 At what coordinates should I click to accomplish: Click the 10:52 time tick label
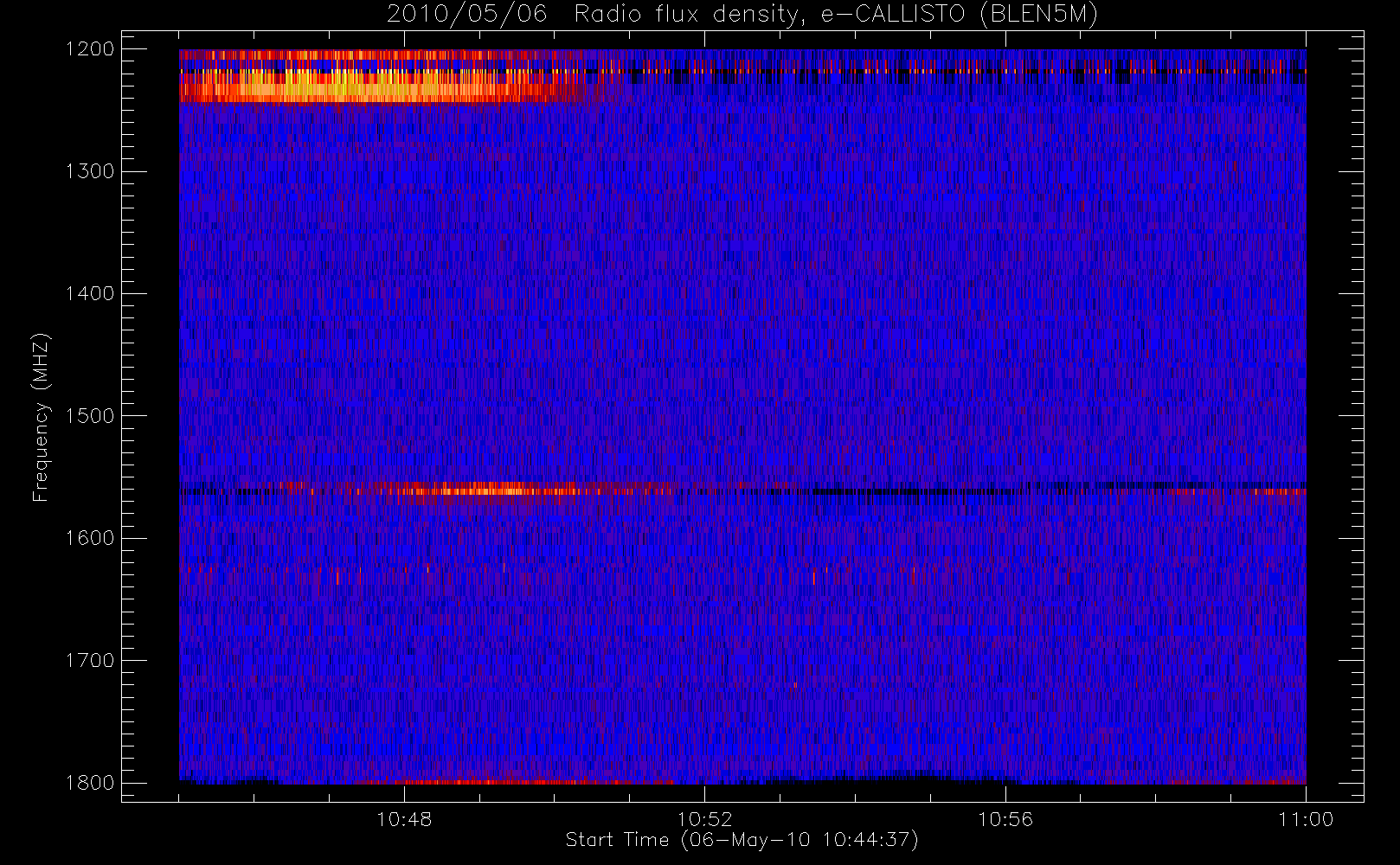click(704, 819)
